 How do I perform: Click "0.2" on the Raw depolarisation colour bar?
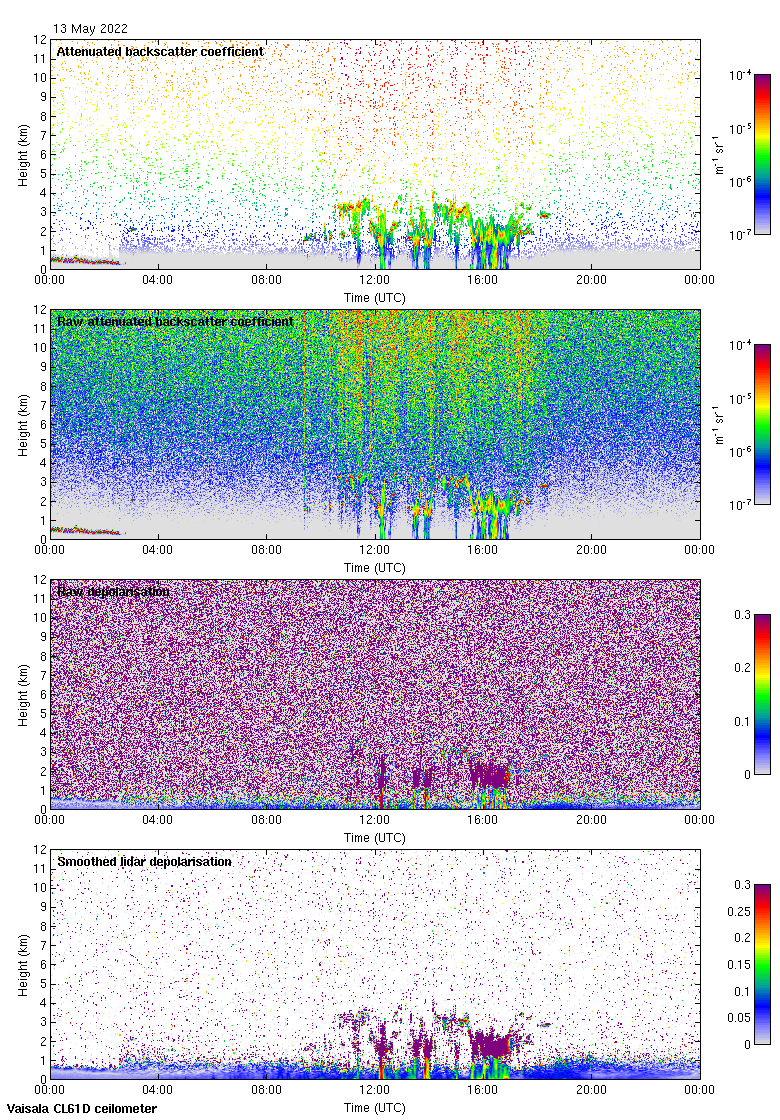742,668
